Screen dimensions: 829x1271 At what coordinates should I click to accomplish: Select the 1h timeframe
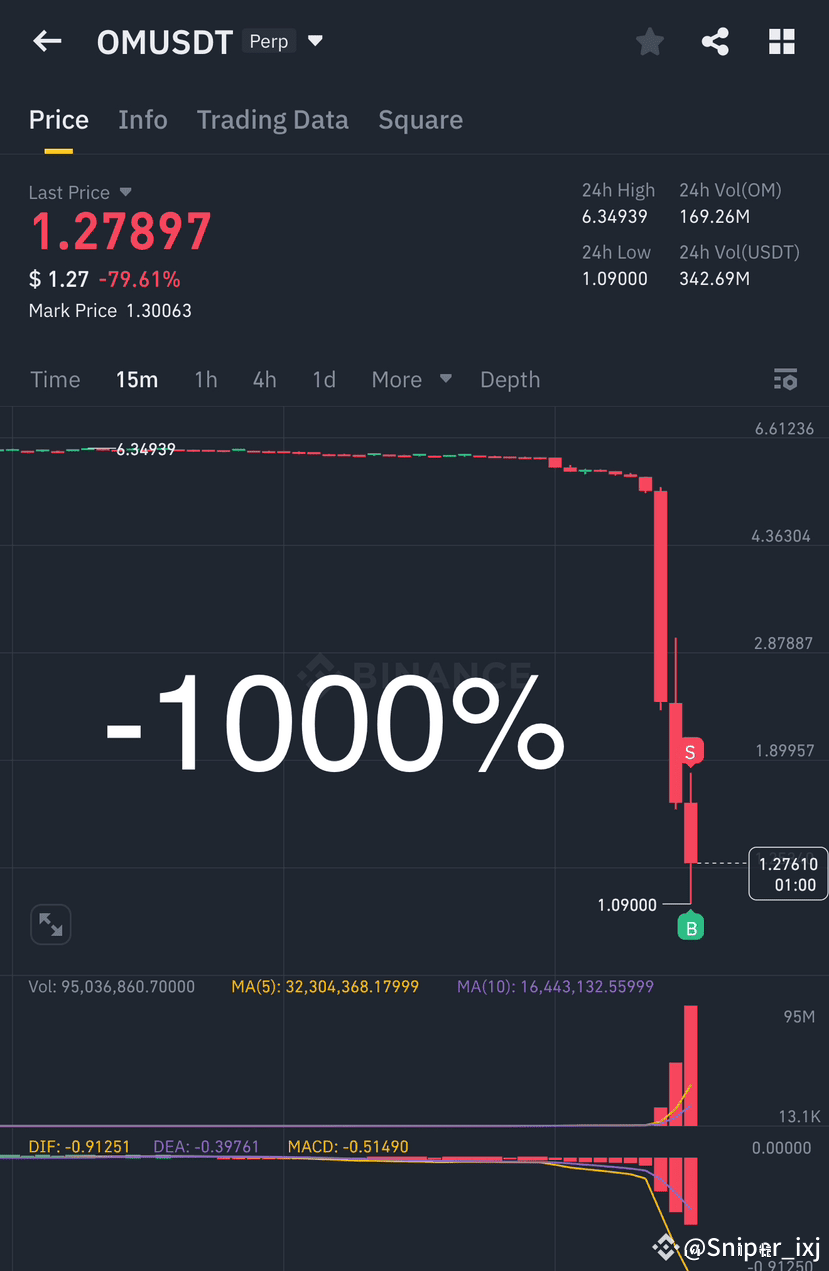pos(206,380)
